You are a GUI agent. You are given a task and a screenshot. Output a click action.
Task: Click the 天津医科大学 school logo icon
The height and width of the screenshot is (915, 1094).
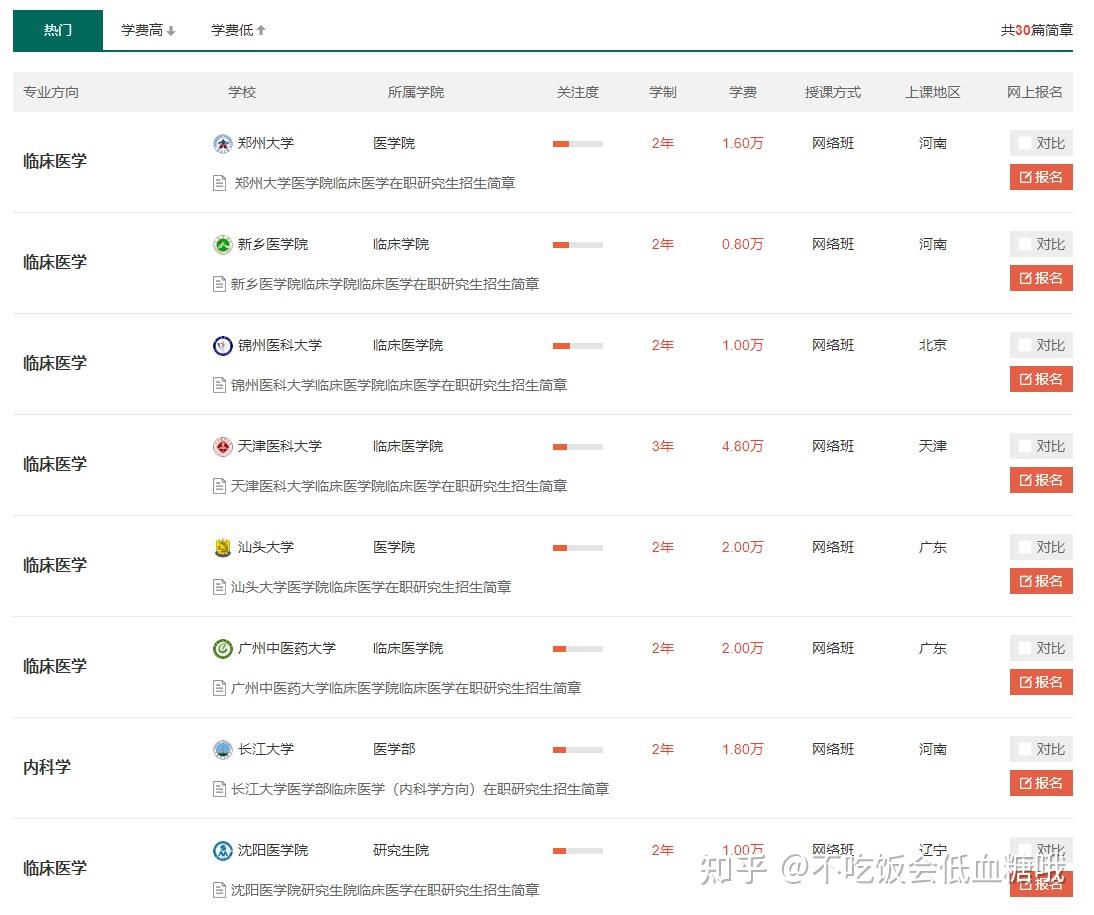[x=223, y=447]
